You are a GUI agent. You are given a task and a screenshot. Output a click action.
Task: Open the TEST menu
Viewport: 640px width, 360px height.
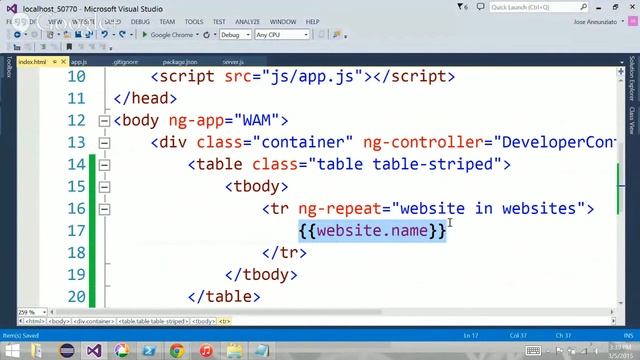click(x=219, y=22)
